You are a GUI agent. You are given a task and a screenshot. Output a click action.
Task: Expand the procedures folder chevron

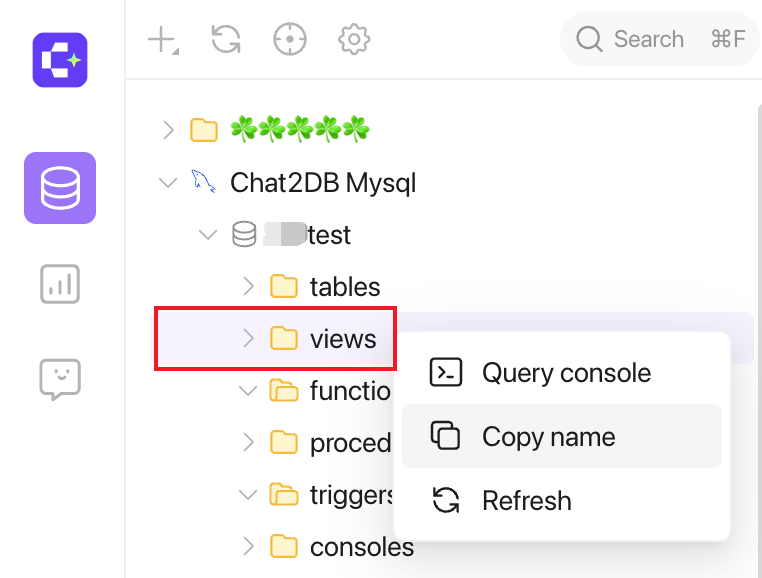(x=248, y=442)
